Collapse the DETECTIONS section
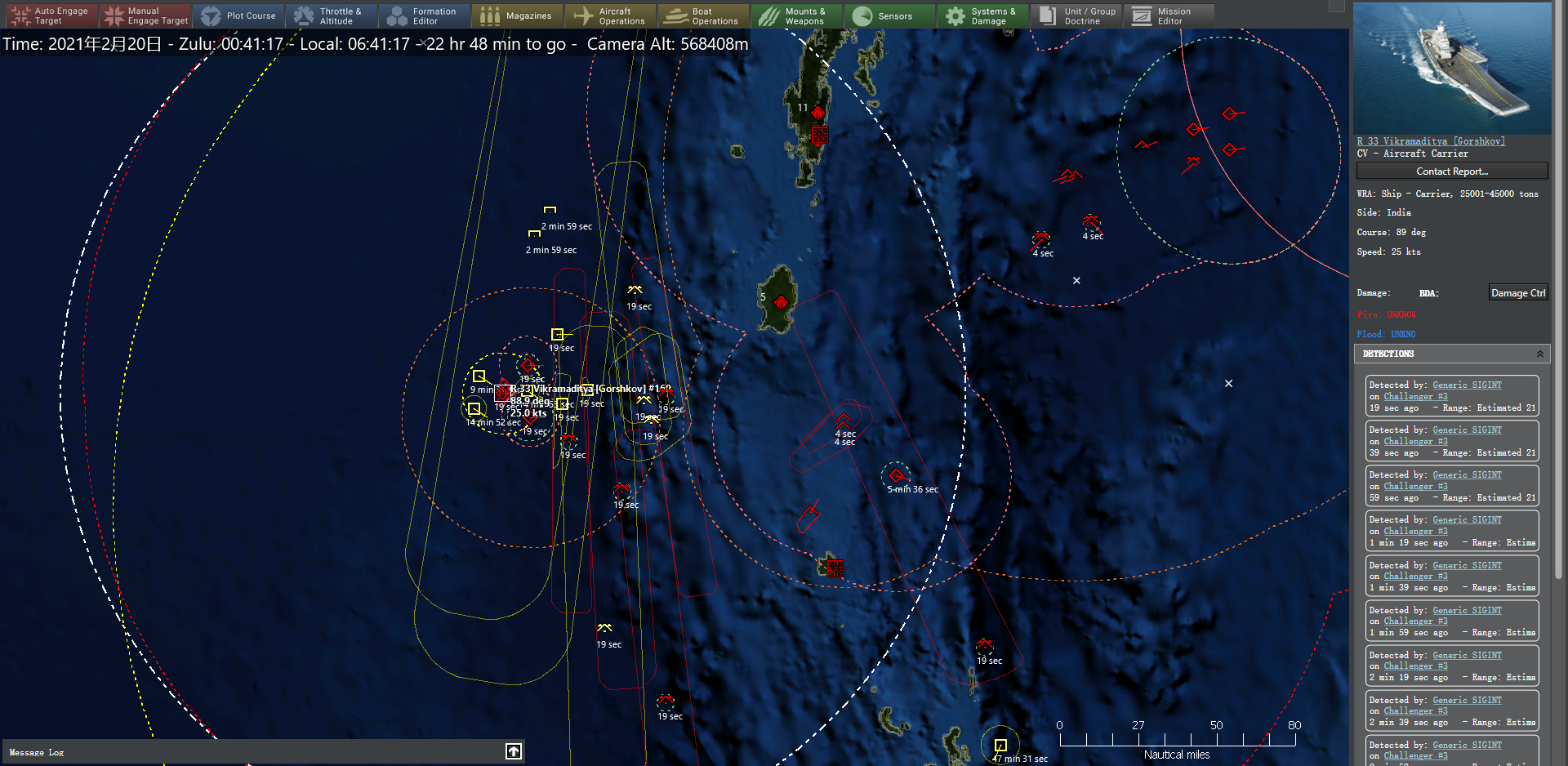The image size is (1568, 766). tap(1540, 354)
